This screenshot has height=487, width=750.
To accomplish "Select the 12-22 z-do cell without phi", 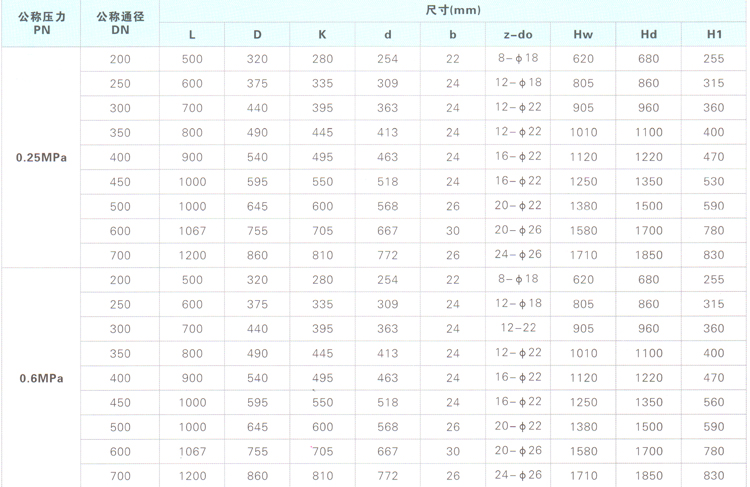I will (518, 328).
